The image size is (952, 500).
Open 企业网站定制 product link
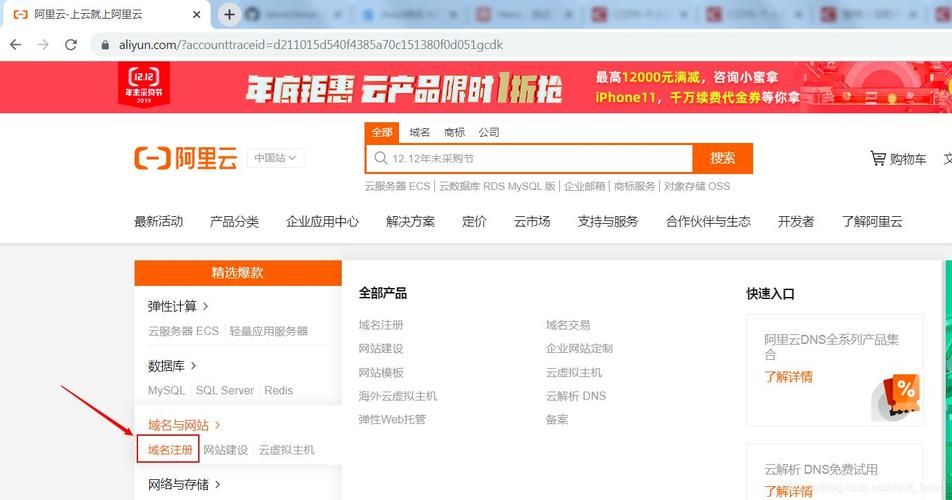pyautogui.click(x=579, y=349)
